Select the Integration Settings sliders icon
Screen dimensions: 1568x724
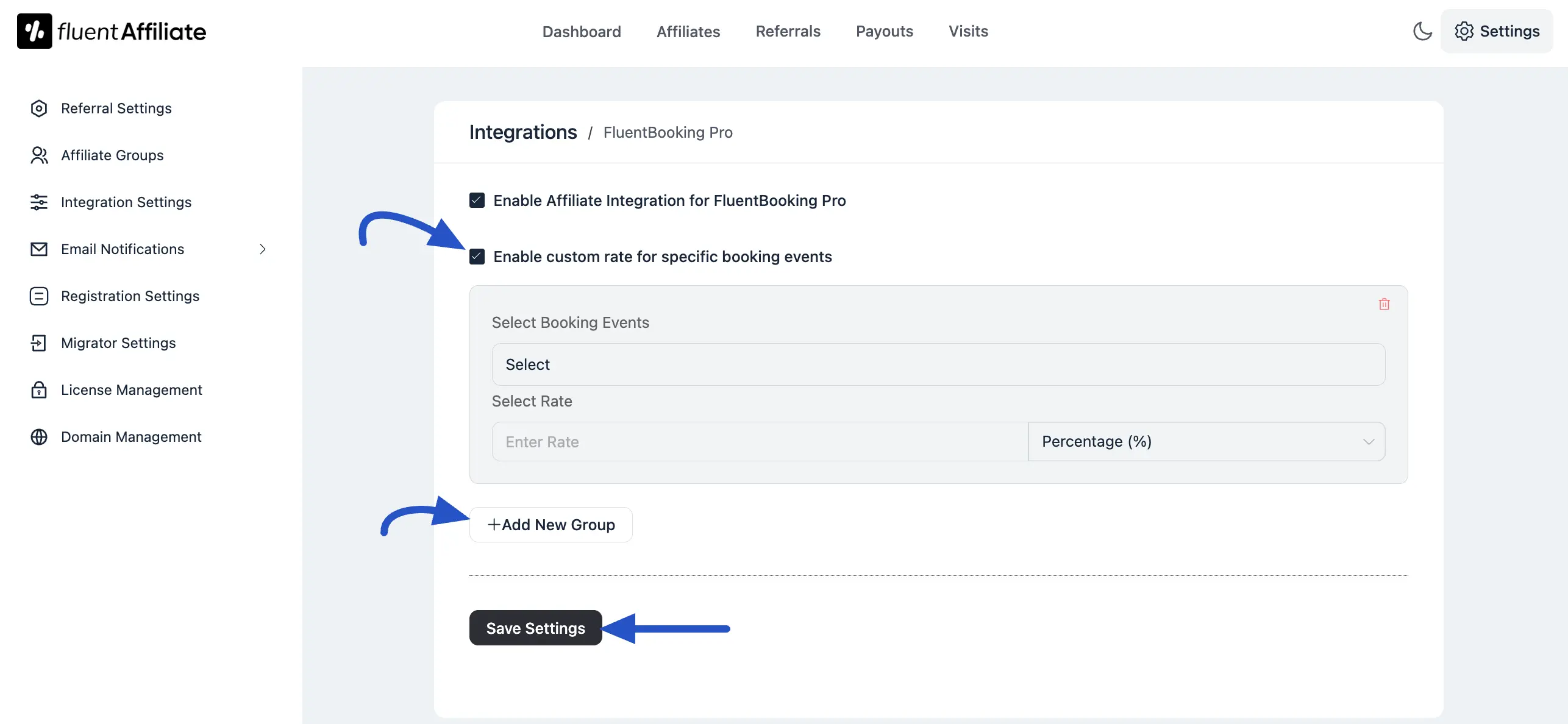coord(38,202)
